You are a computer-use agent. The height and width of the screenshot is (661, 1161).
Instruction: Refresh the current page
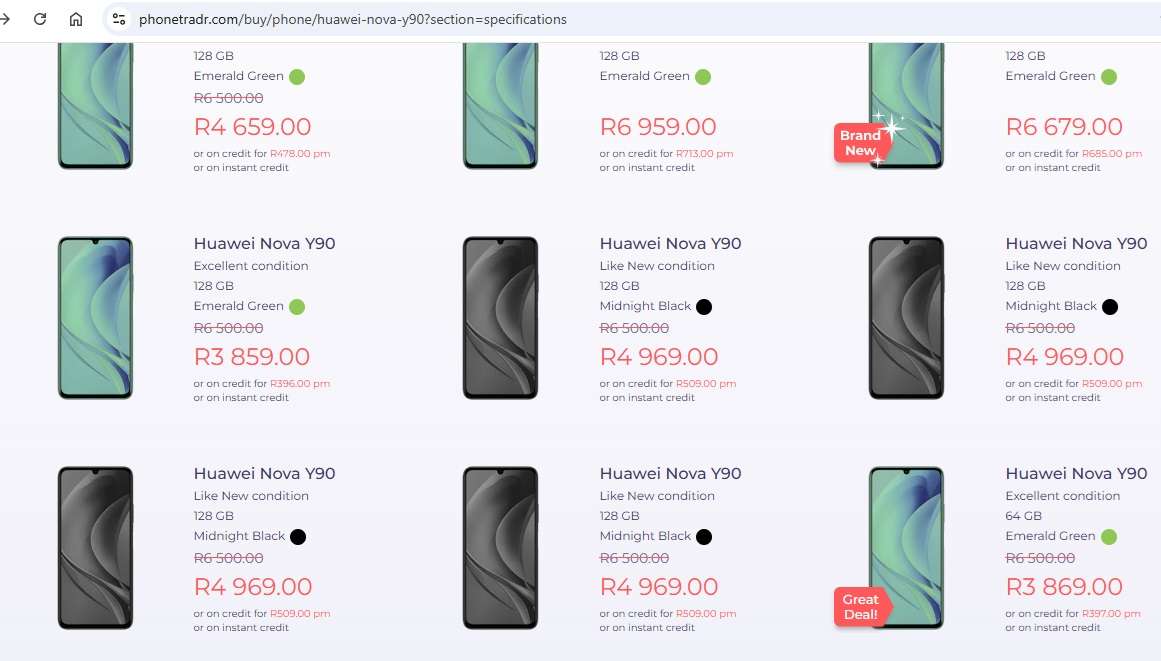[39, 18]
